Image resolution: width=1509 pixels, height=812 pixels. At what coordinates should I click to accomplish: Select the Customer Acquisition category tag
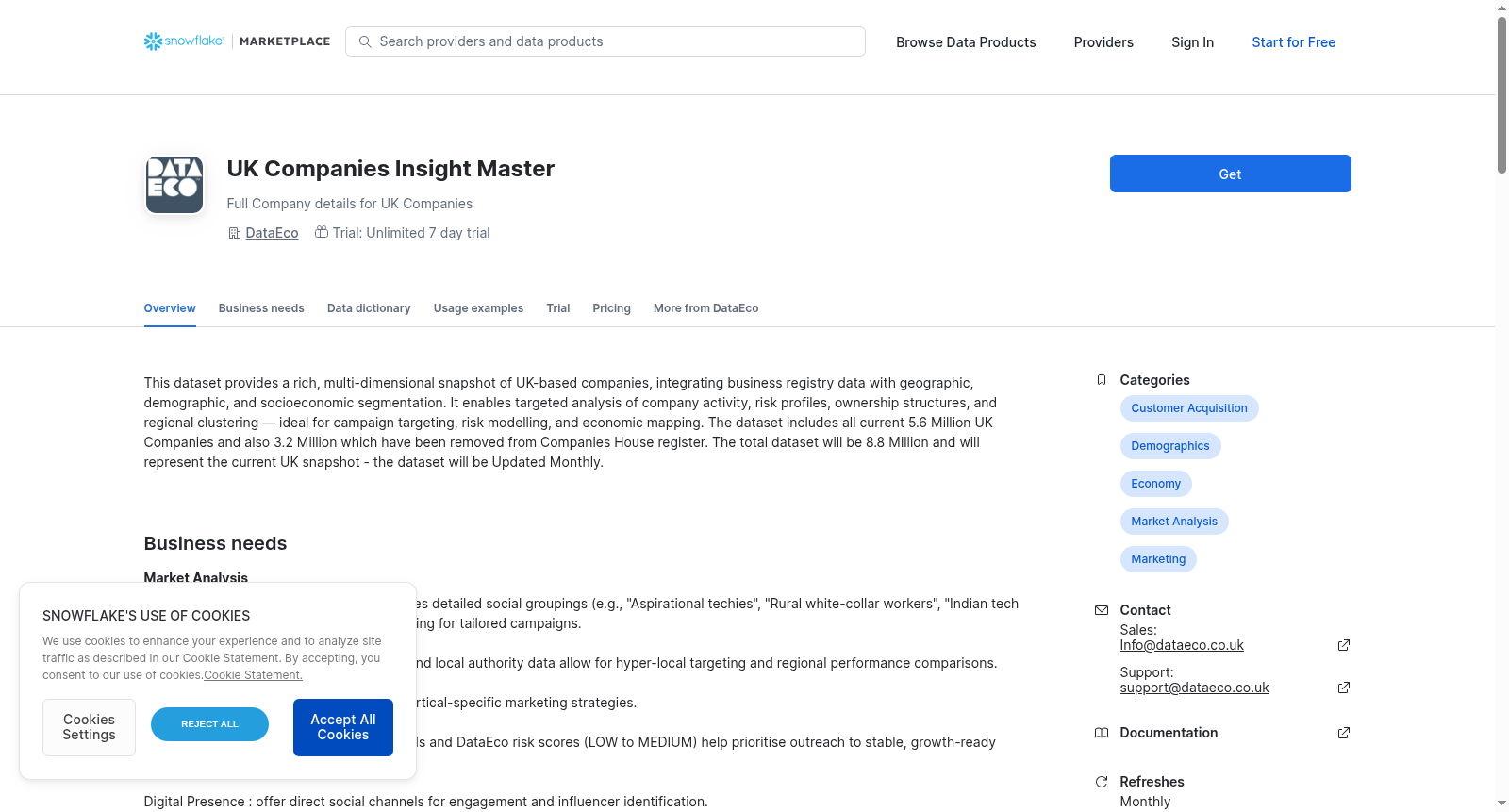coord(1188,408)
